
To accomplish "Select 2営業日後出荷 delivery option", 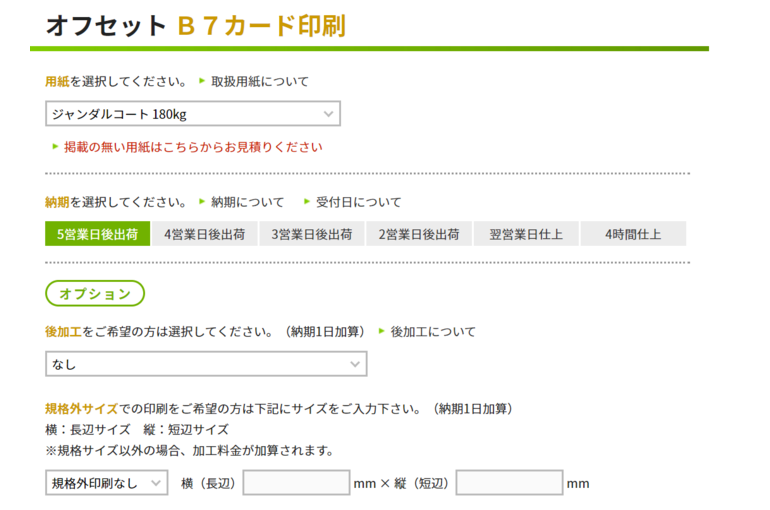I will [419, 234].
